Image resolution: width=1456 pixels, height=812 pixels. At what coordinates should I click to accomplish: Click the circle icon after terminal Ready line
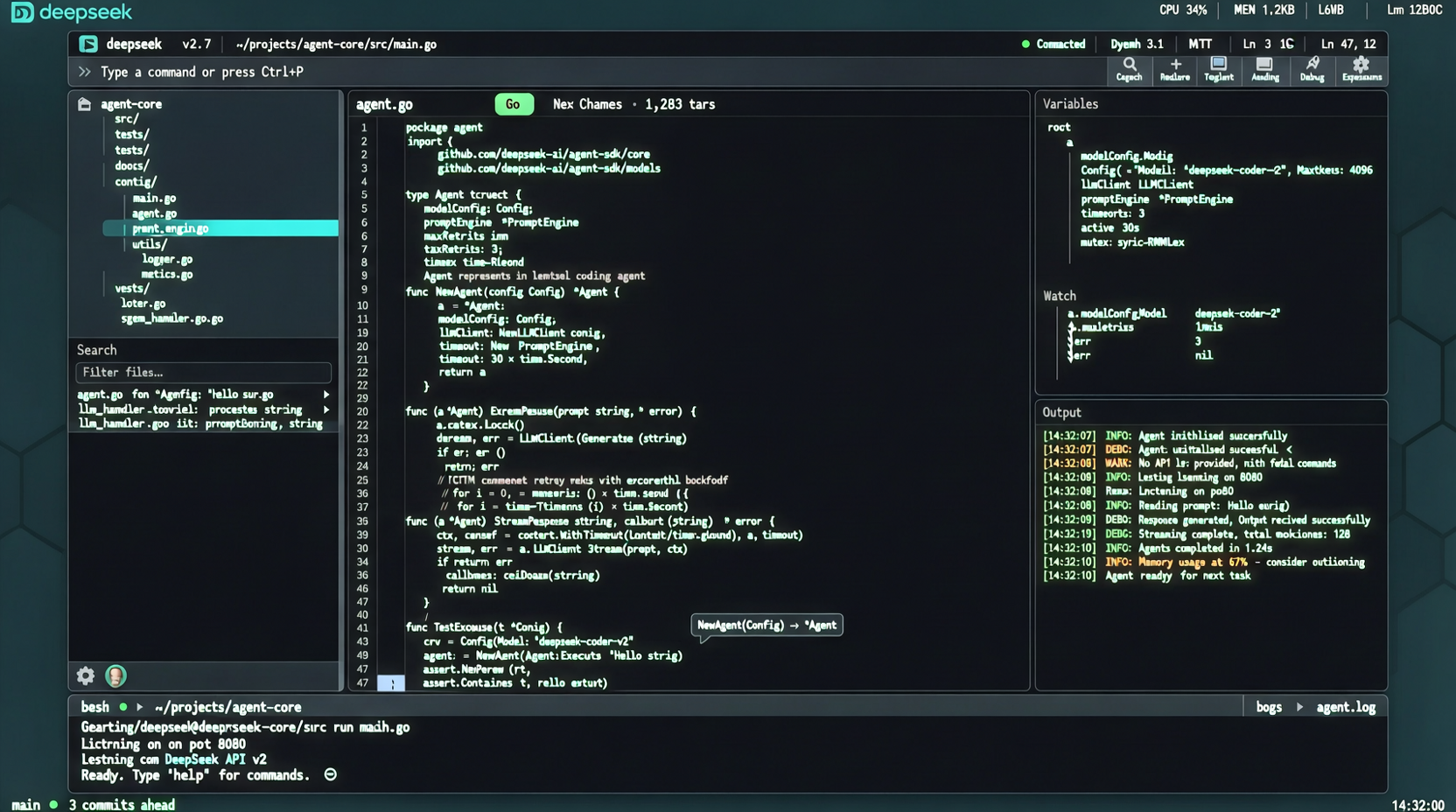click(330, 774)
